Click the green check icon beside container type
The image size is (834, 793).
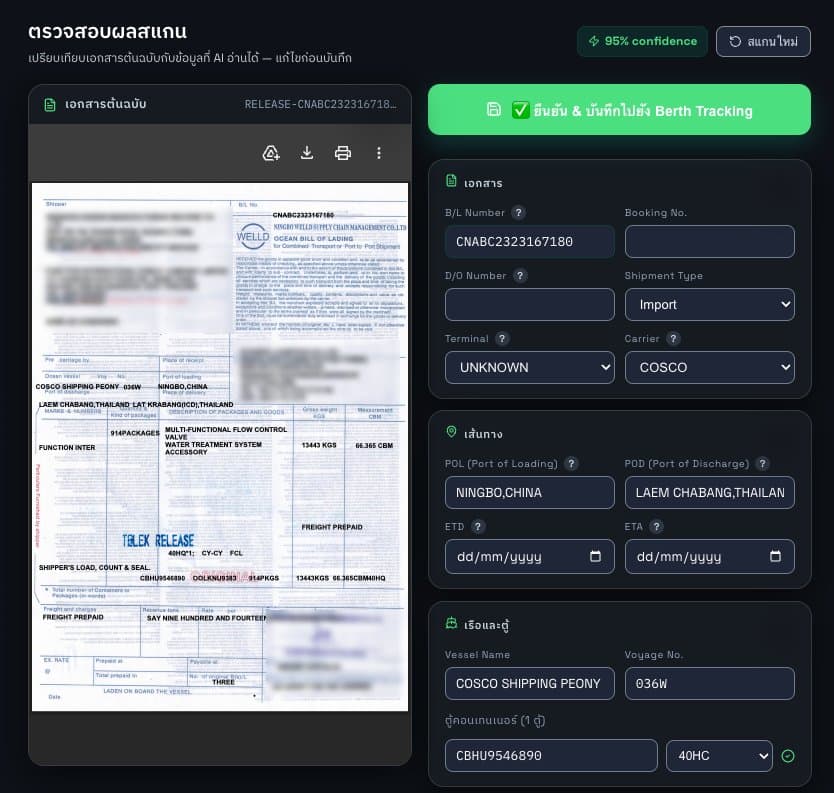click(x=788, y=756)
